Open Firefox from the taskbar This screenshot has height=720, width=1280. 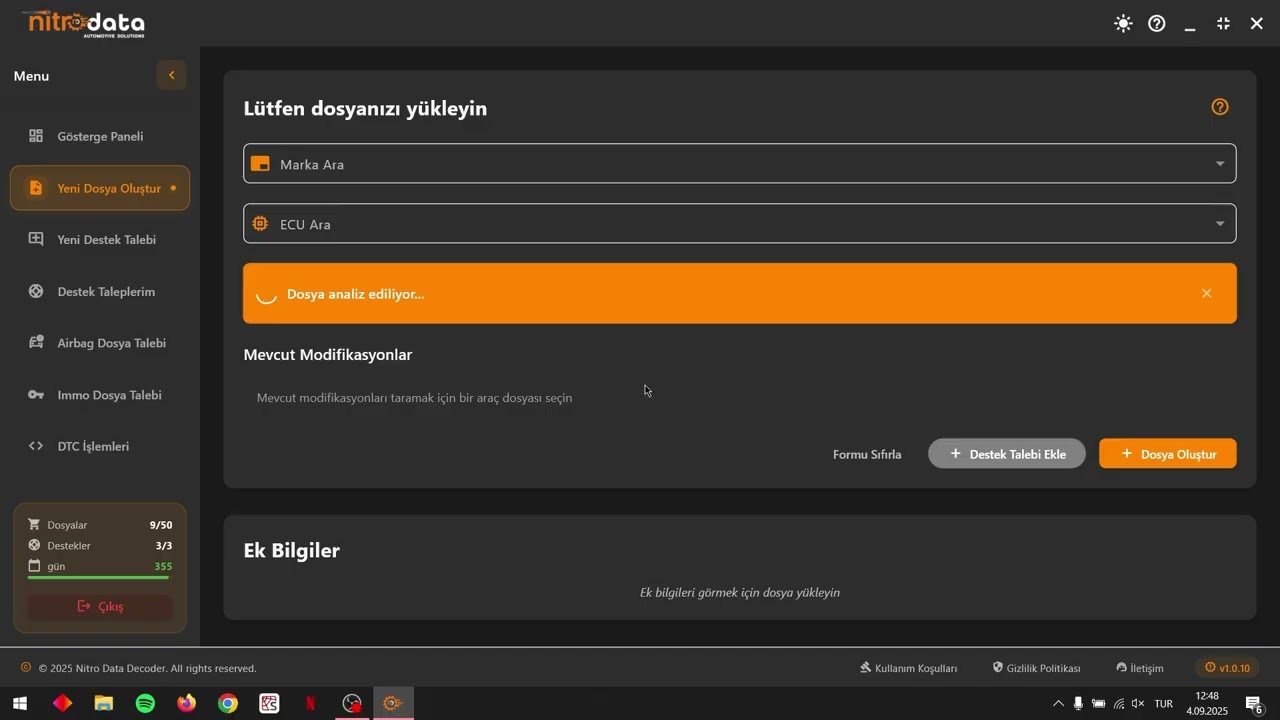(x=186, y=703)
